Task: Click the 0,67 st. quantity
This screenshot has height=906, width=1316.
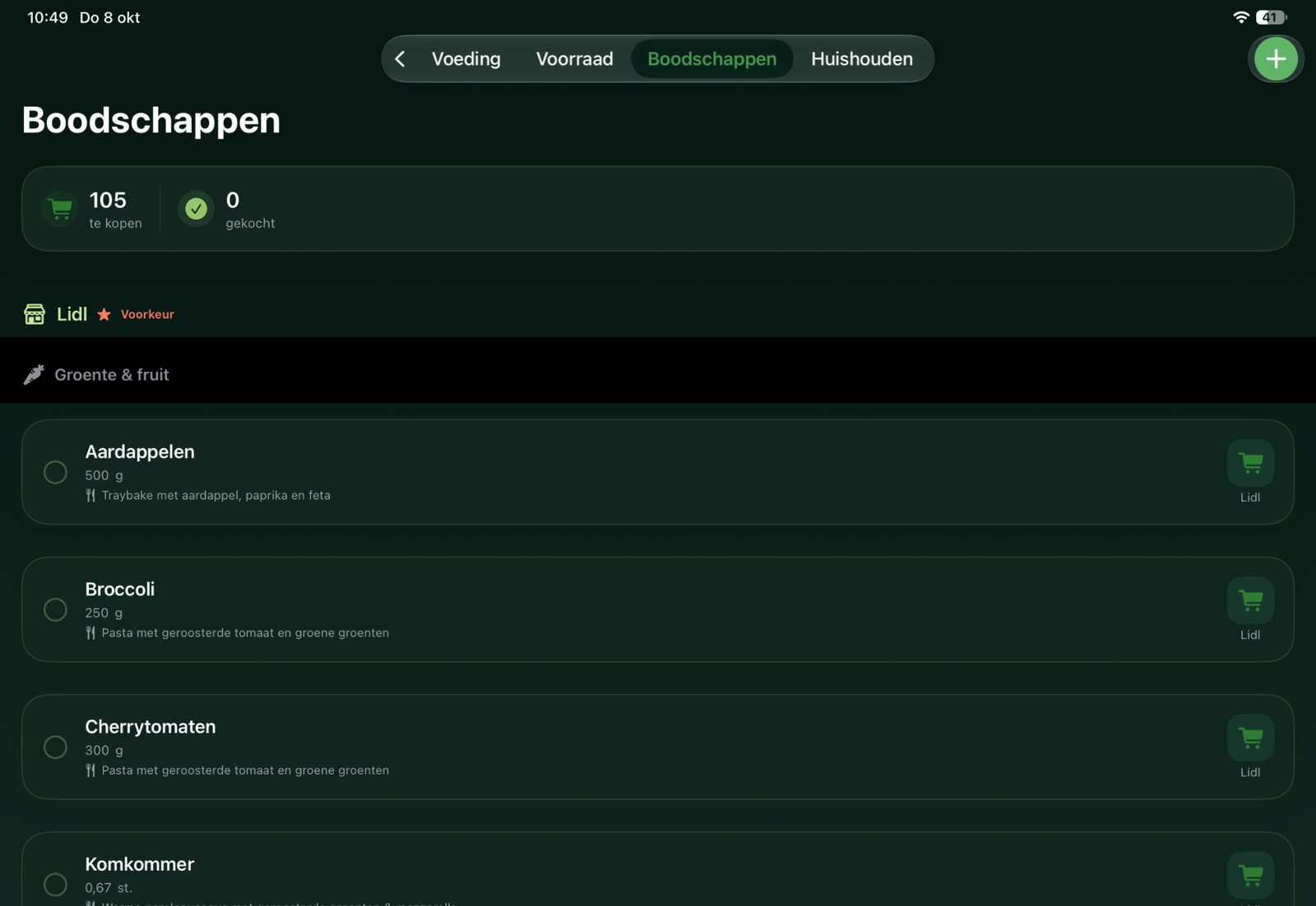Action: [x=109, y=888]
